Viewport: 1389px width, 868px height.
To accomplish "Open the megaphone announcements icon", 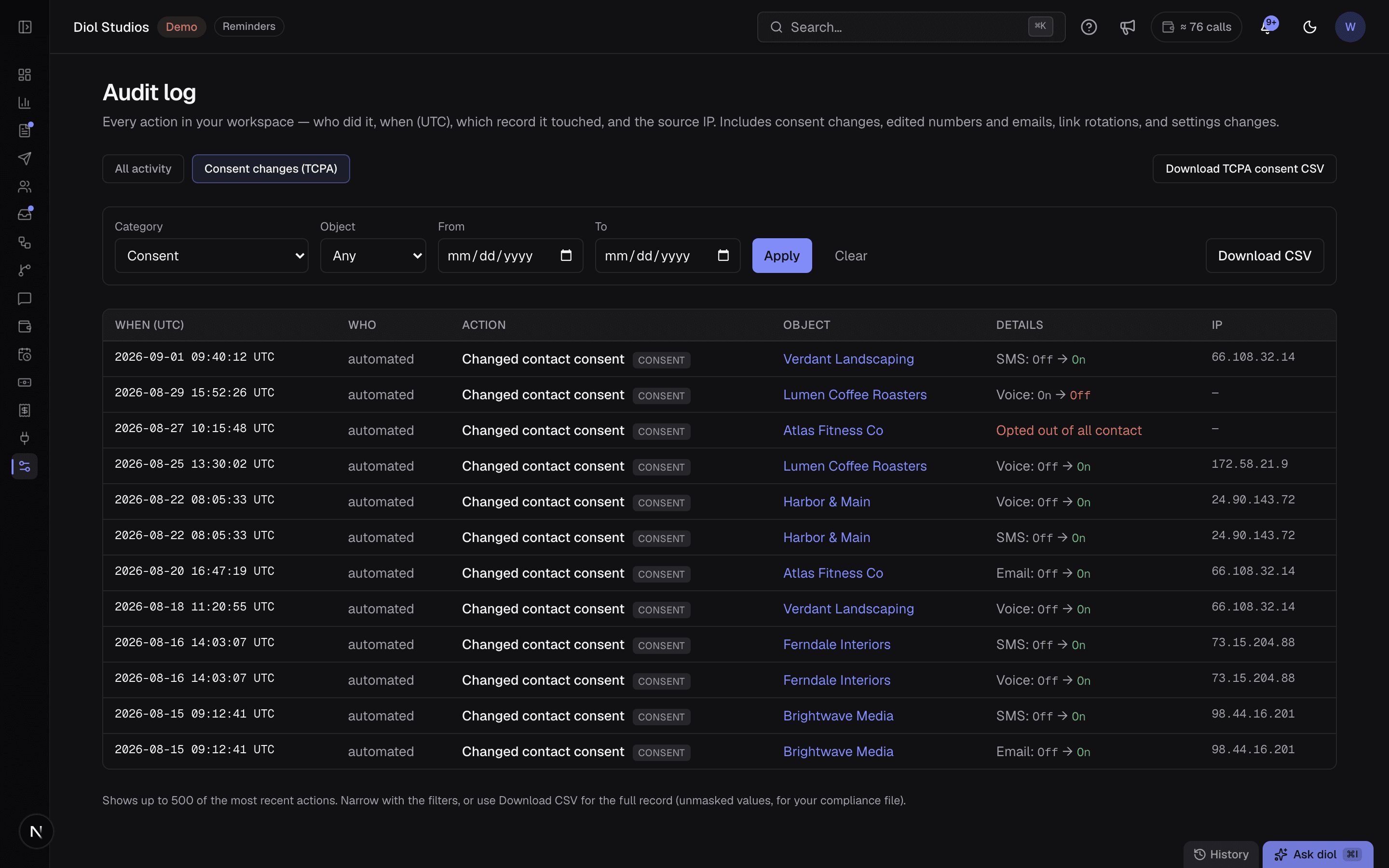I will coord(1127,27).
